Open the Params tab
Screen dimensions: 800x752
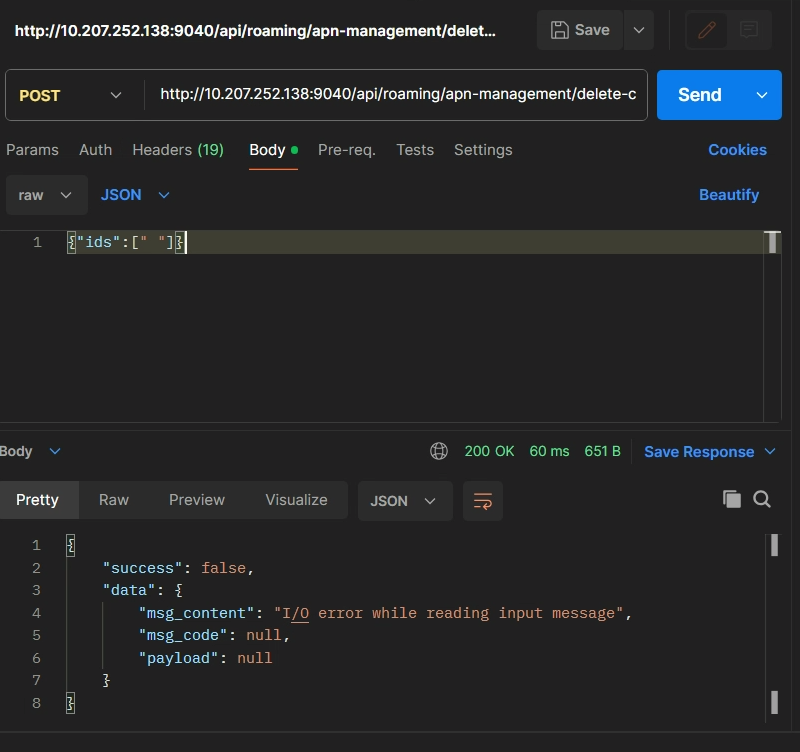[32, 150]
